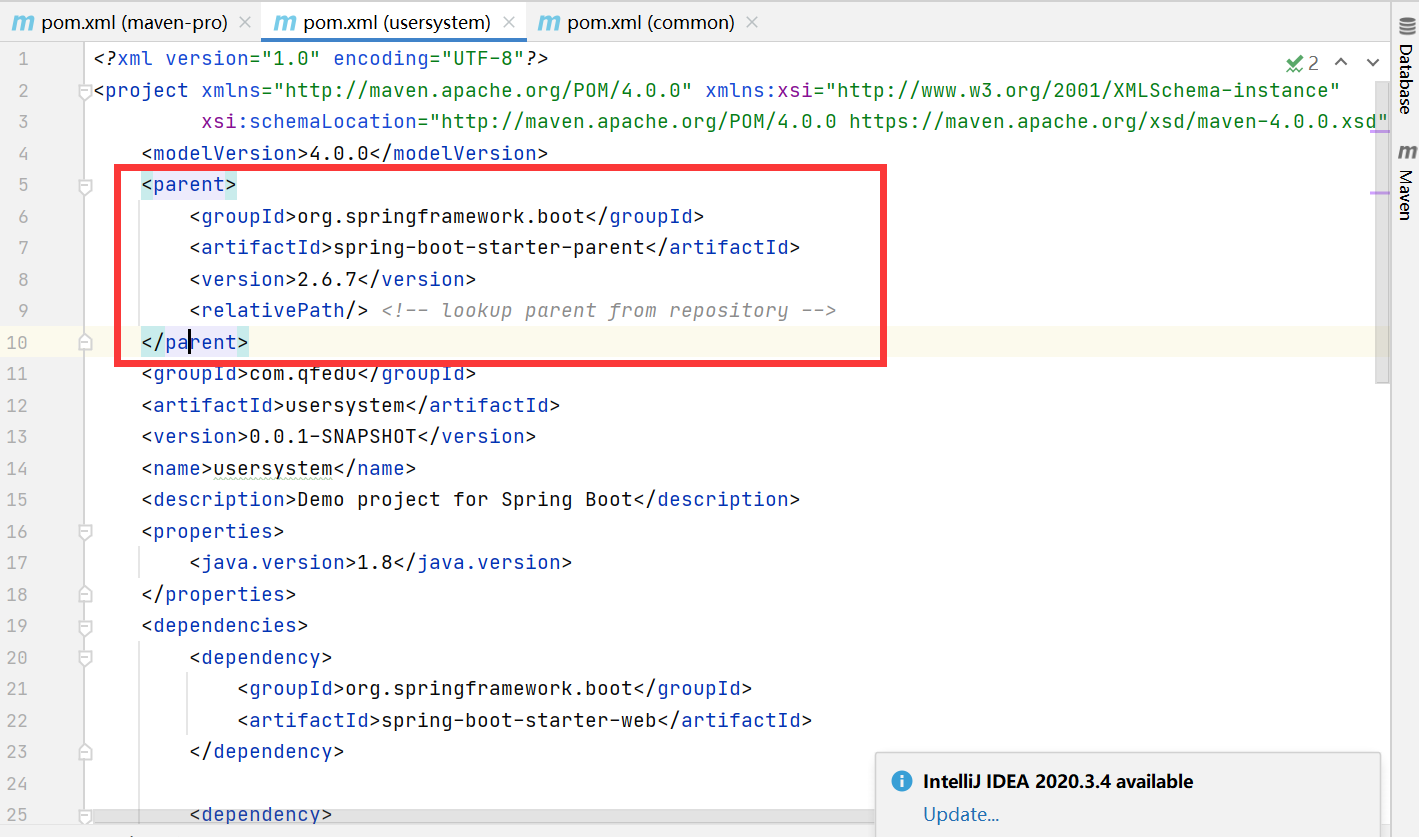Toggle fold marker at closing dependency line 23
This screenshot has width=1419, height=837.
tap(85, 752)
